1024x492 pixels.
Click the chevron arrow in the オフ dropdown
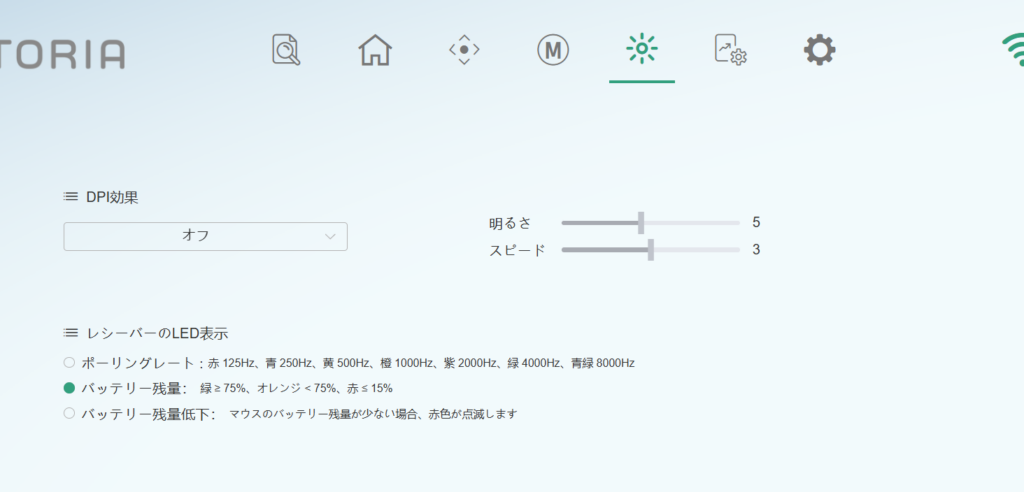coord(331,236)
